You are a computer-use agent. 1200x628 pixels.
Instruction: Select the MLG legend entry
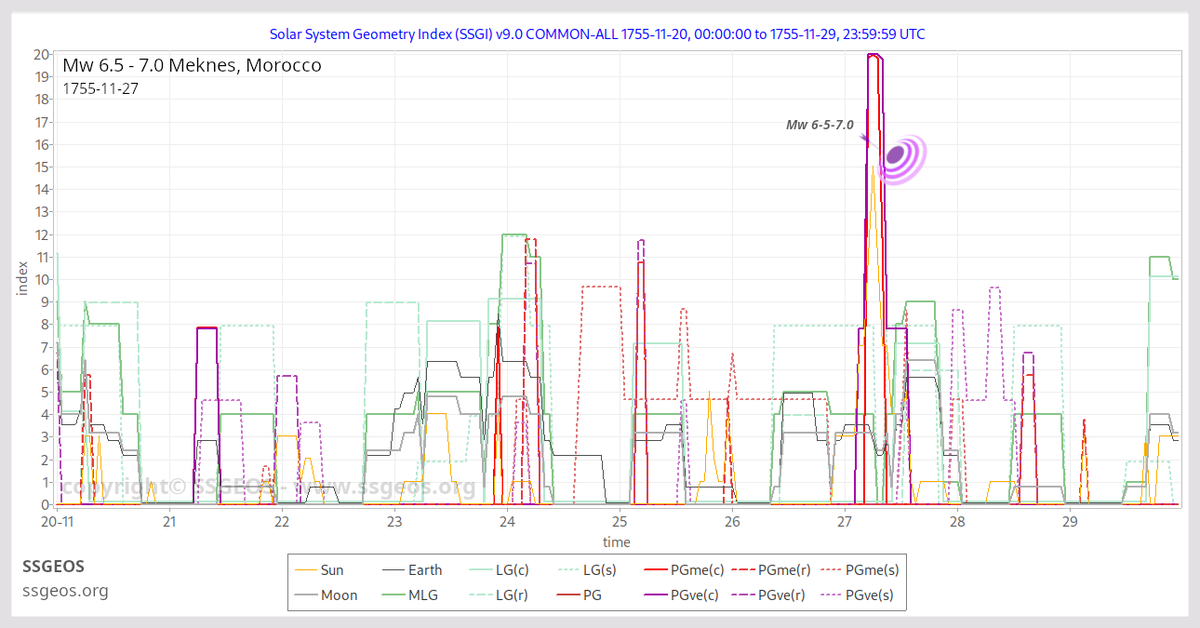(x=410, y=595)
